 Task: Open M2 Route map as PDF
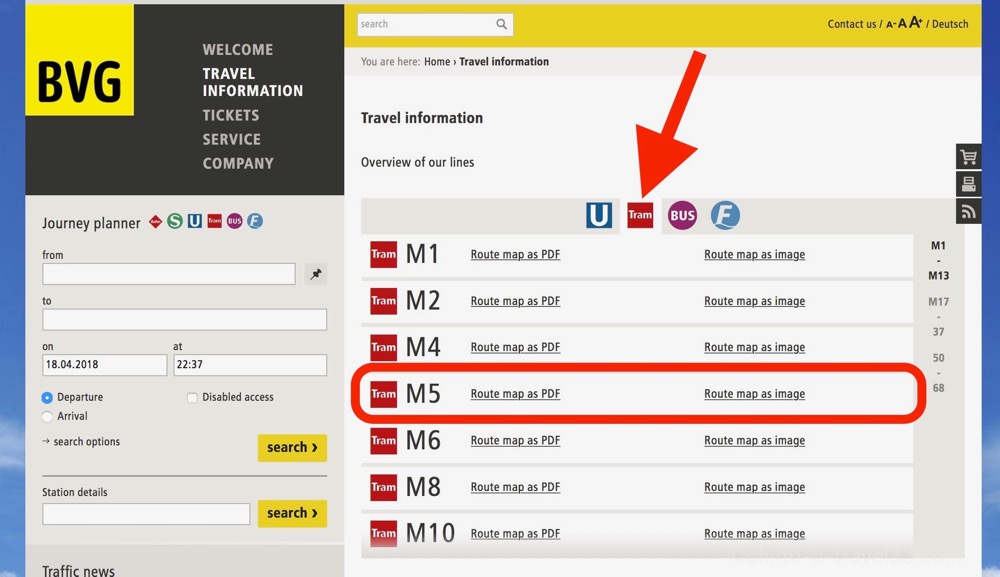point(515,301)
